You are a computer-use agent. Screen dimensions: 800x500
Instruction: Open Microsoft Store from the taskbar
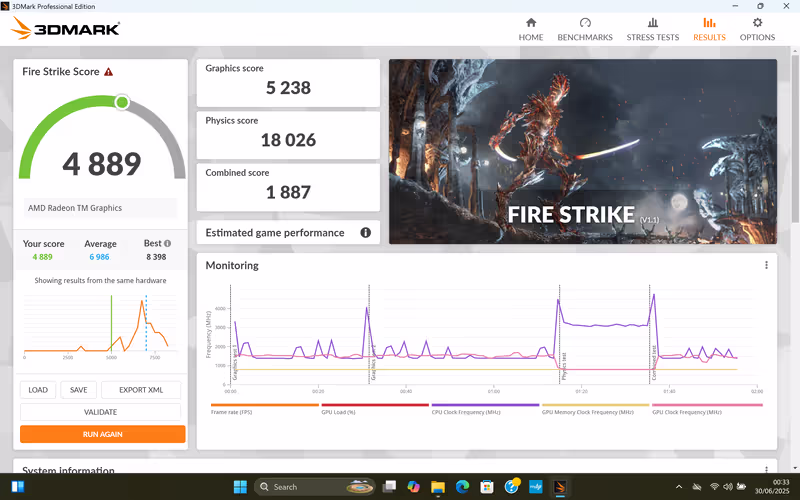coord(487,487)
